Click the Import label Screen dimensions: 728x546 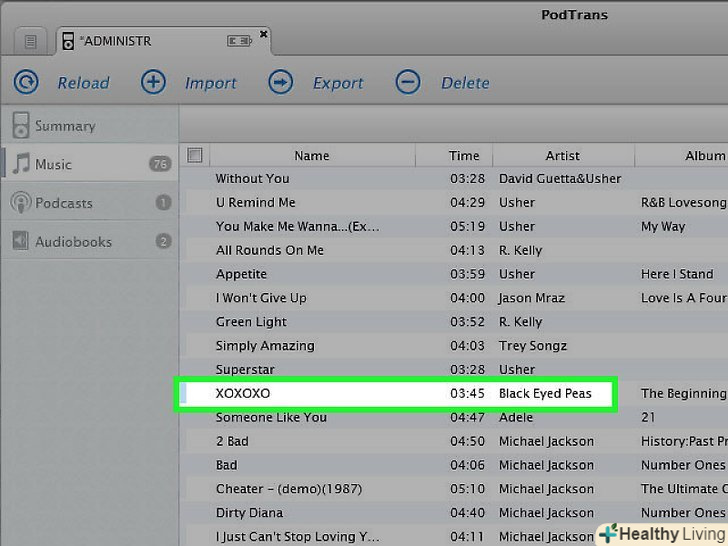[210, 84]
